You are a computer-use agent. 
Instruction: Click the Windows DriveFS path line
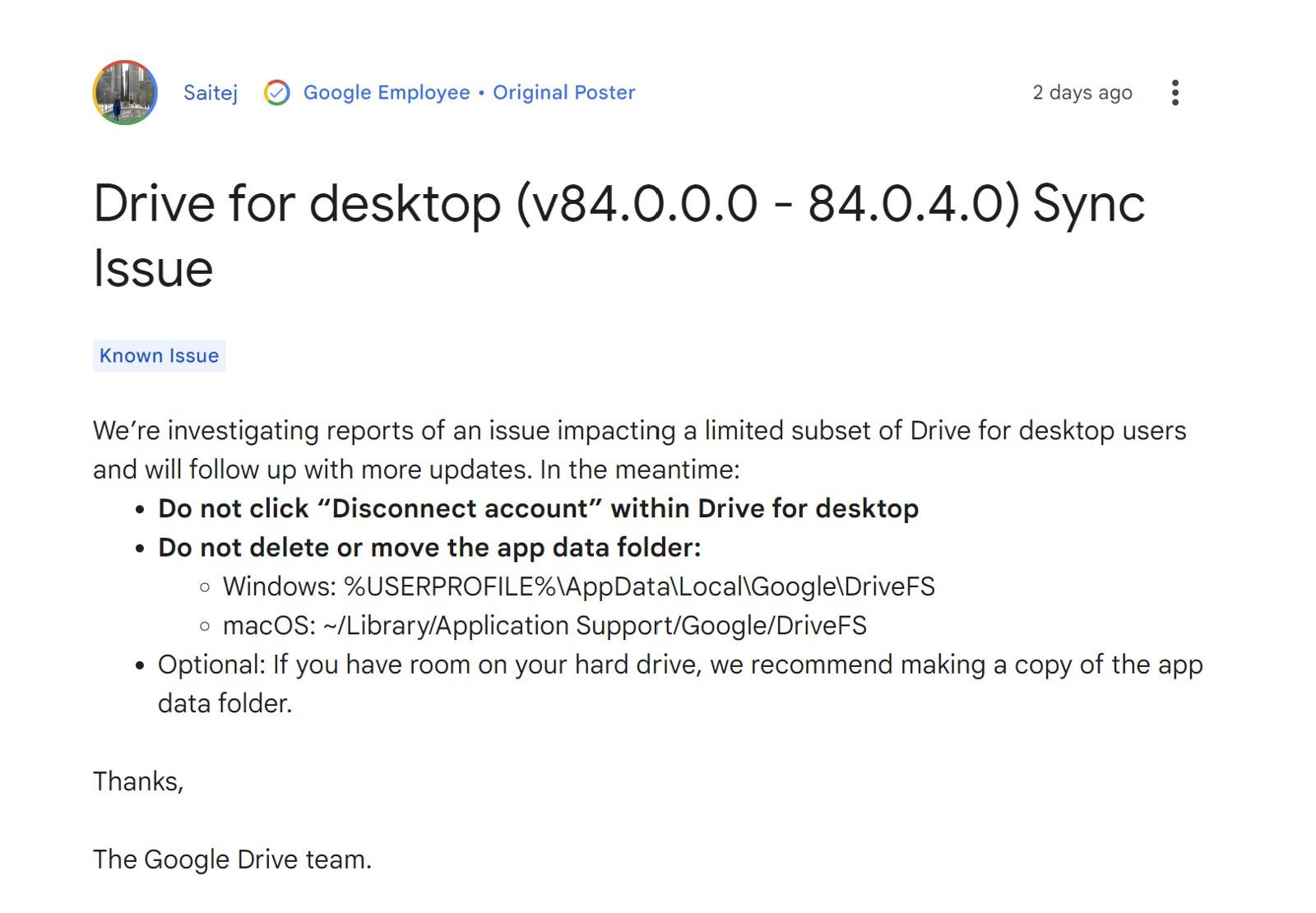point(579,586)
